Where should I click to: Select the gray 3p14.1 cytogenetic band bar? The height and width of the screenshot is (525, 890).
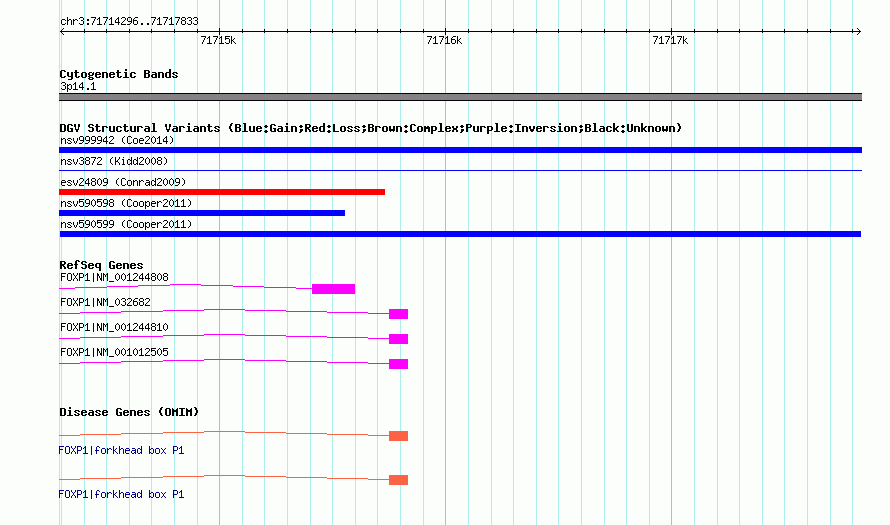460,97
